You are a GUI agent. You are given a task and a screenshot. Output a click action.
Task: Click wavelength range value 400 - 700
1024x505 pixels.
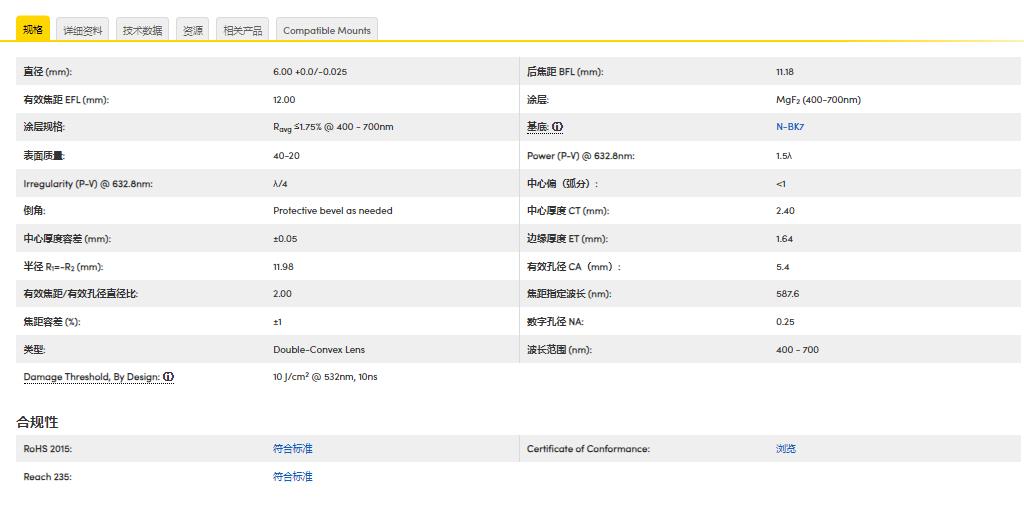click(x=797, y=350)
